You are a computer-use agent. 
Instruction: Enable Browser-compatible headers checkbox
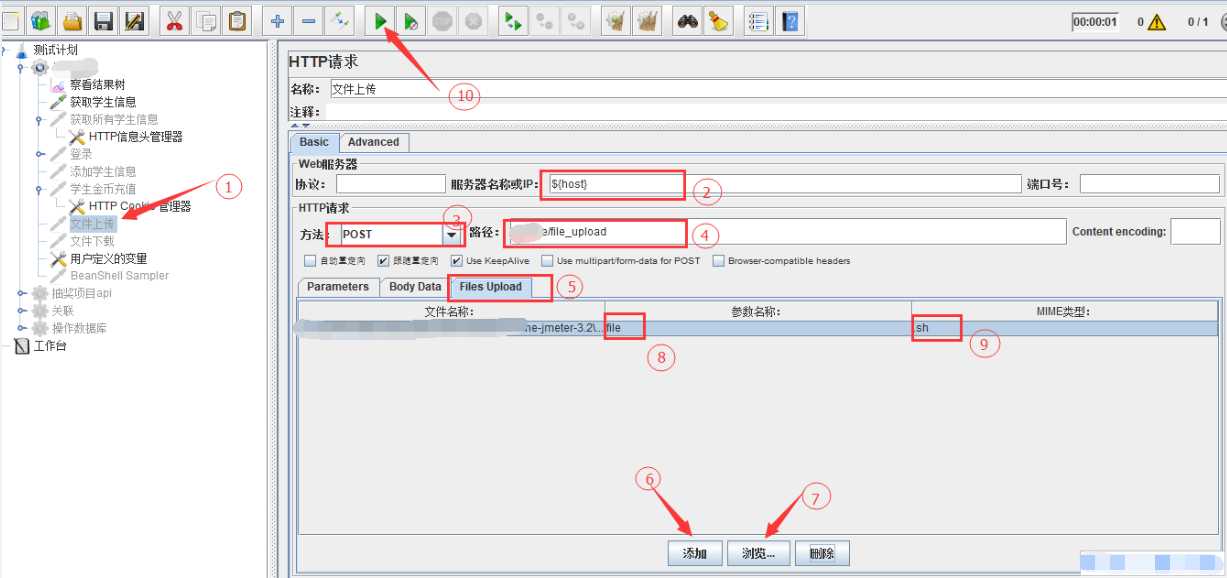(719, 261)
